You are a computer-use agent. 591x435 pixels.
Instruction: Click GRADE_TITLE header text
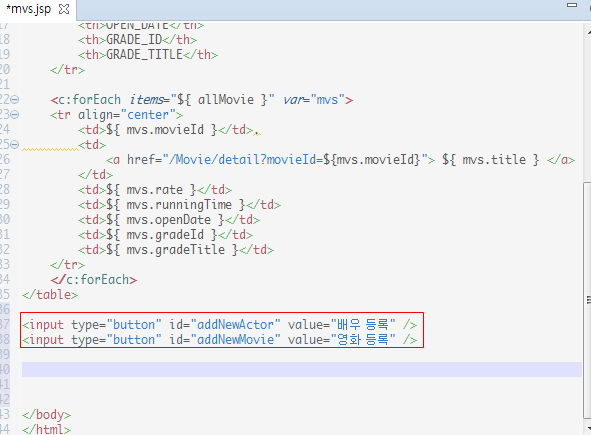(144, 55)
